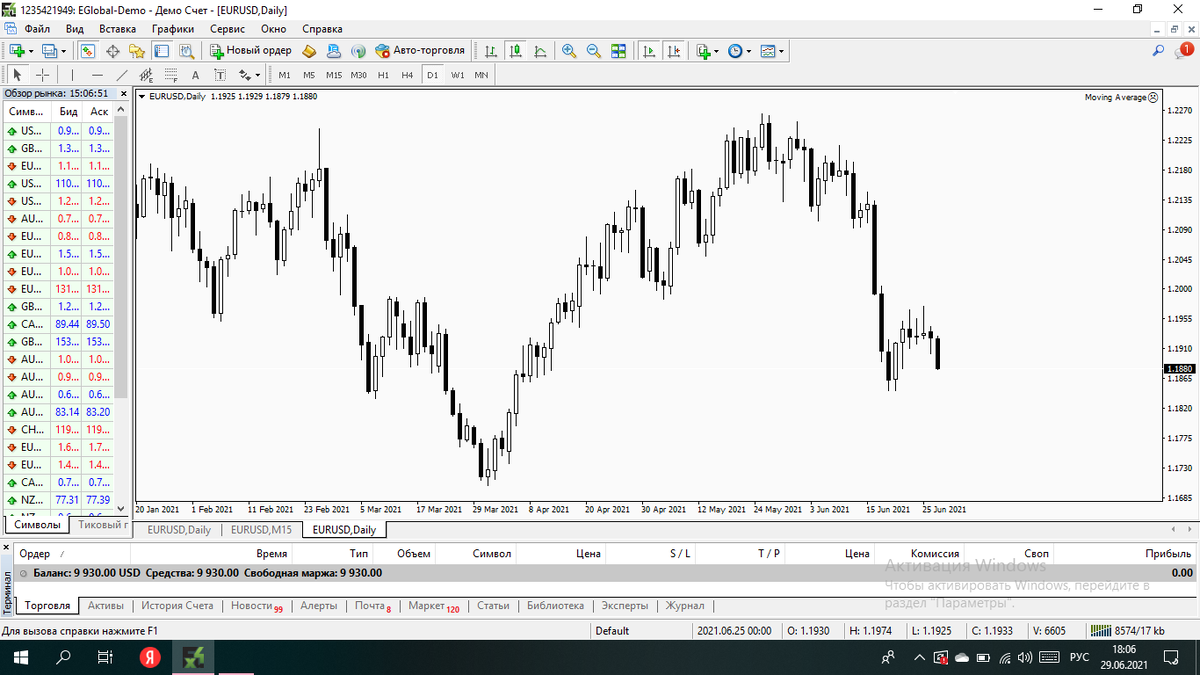Select the M15 timeframe button
This screenshot has width=1200, height=675.
coord(334,75)
